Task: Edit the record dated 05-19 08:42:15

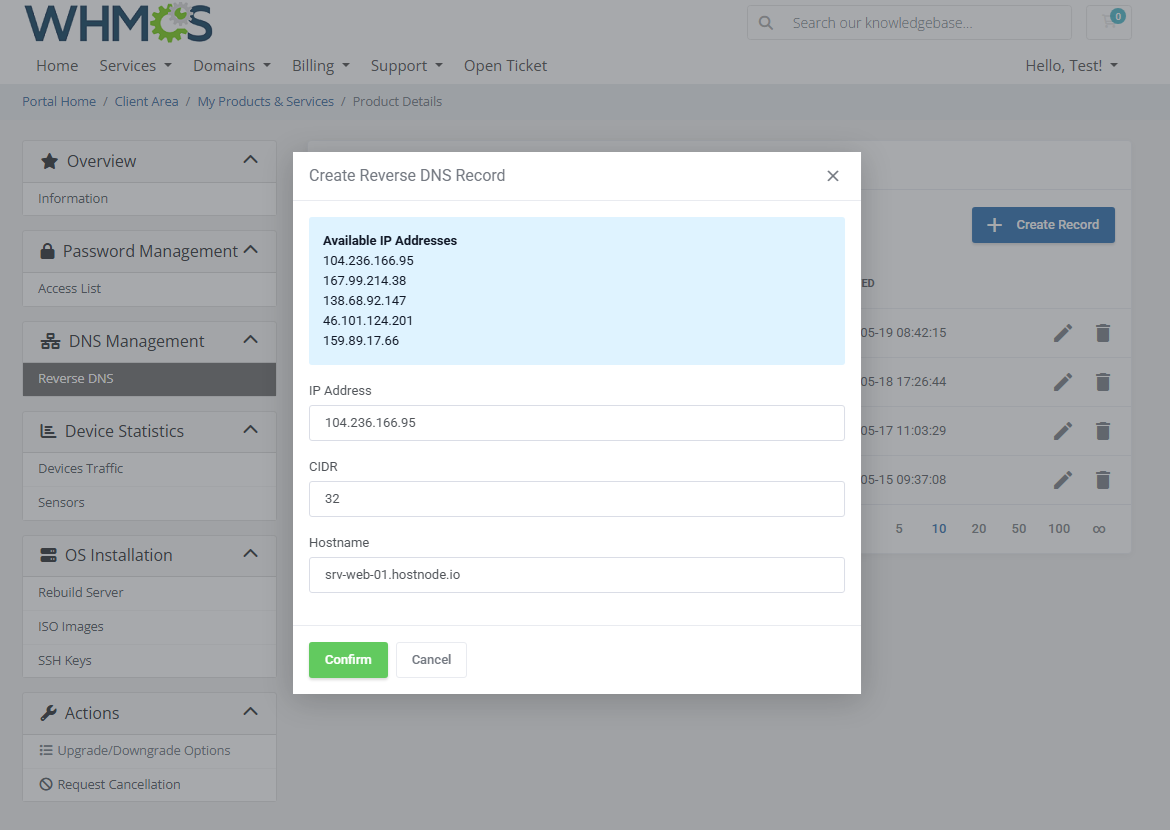Action: point(1063,333)
